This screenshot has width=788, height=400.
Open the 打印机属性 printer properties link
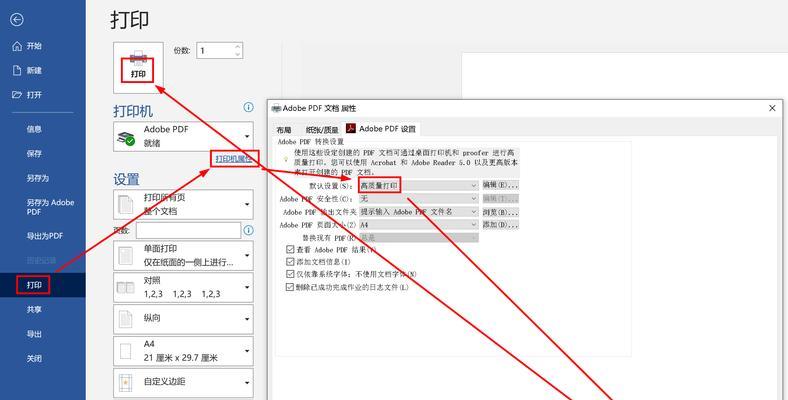pyautogui.click(x=234, y=159)
